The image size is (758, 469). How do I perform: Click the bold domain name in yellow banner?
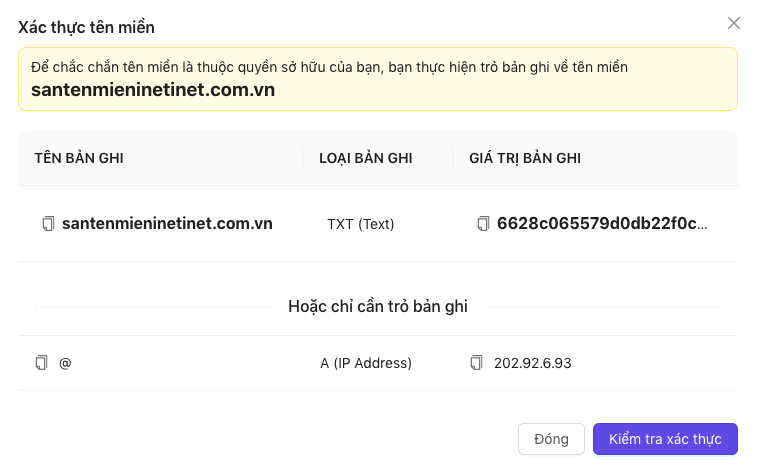click(153, 90)
